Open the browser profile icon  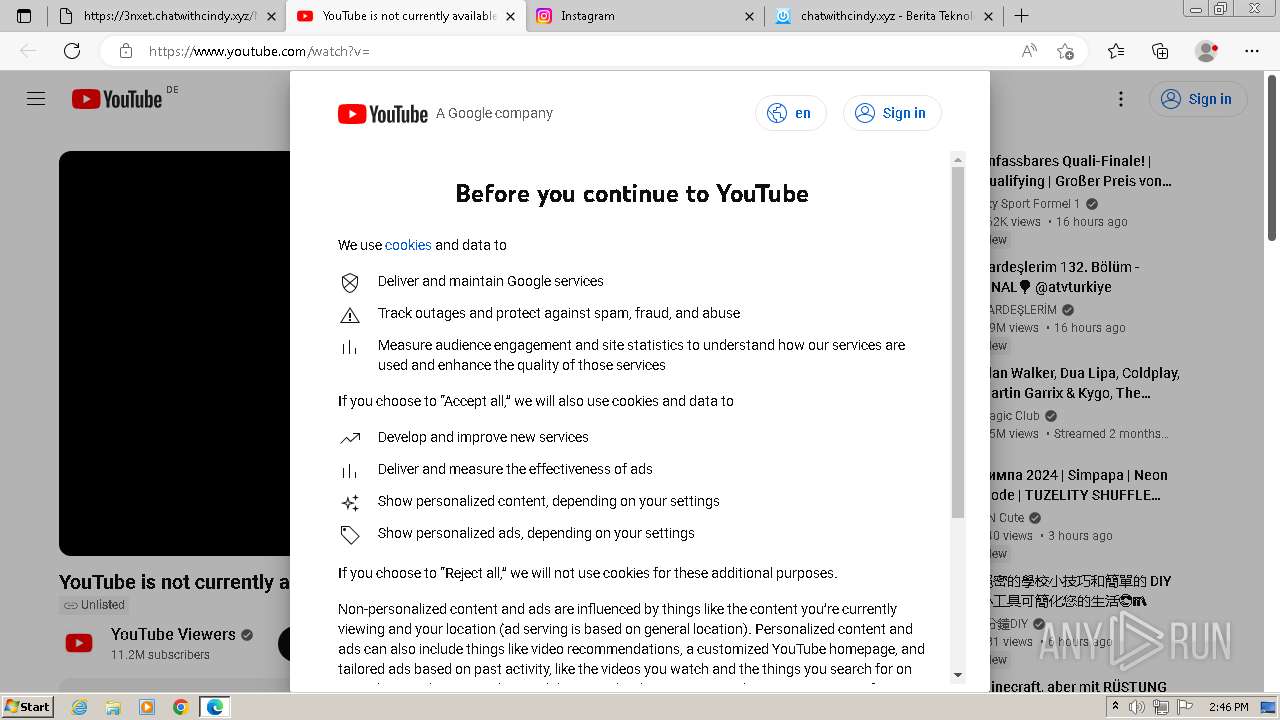pyautogui.click(x=1207, y=51)
